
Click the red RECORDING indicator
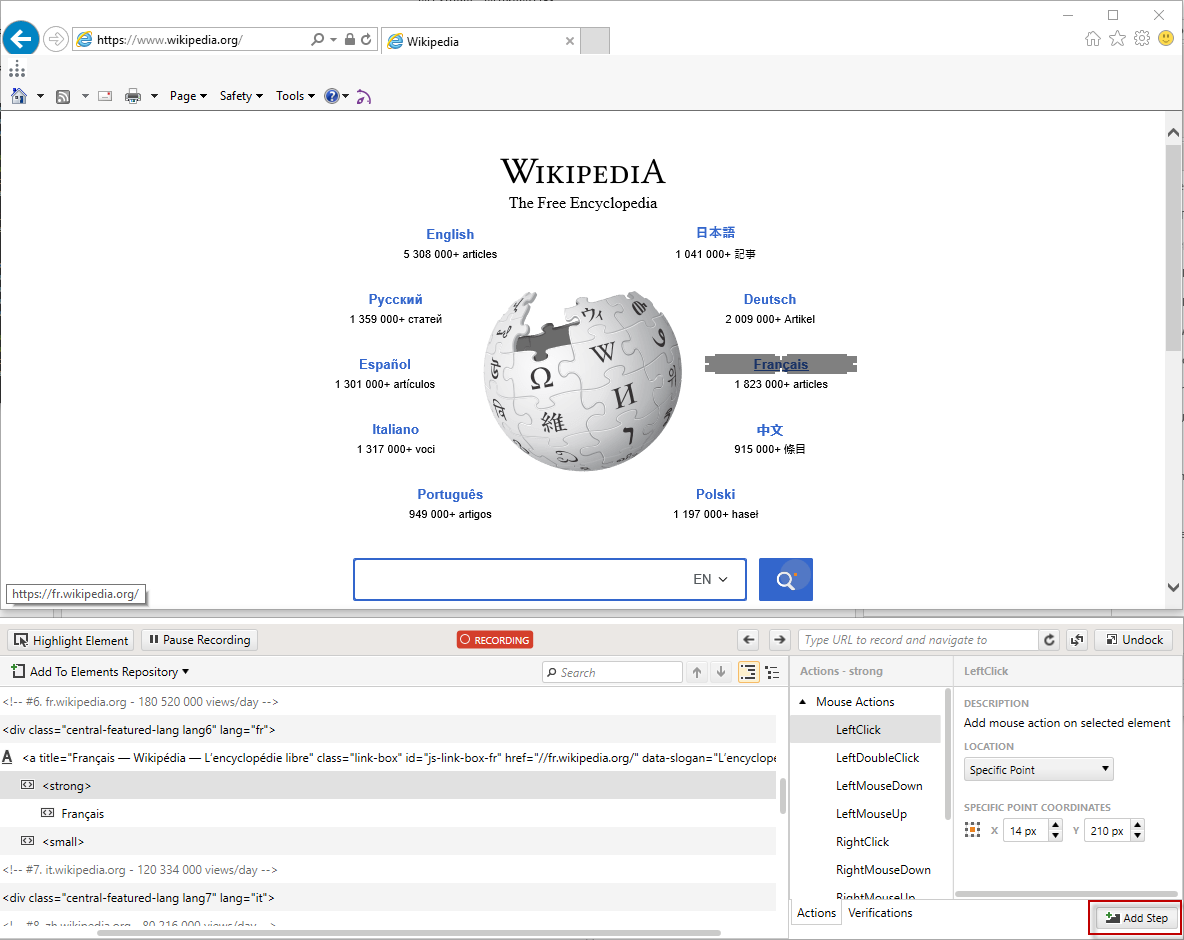click(495, 640)
